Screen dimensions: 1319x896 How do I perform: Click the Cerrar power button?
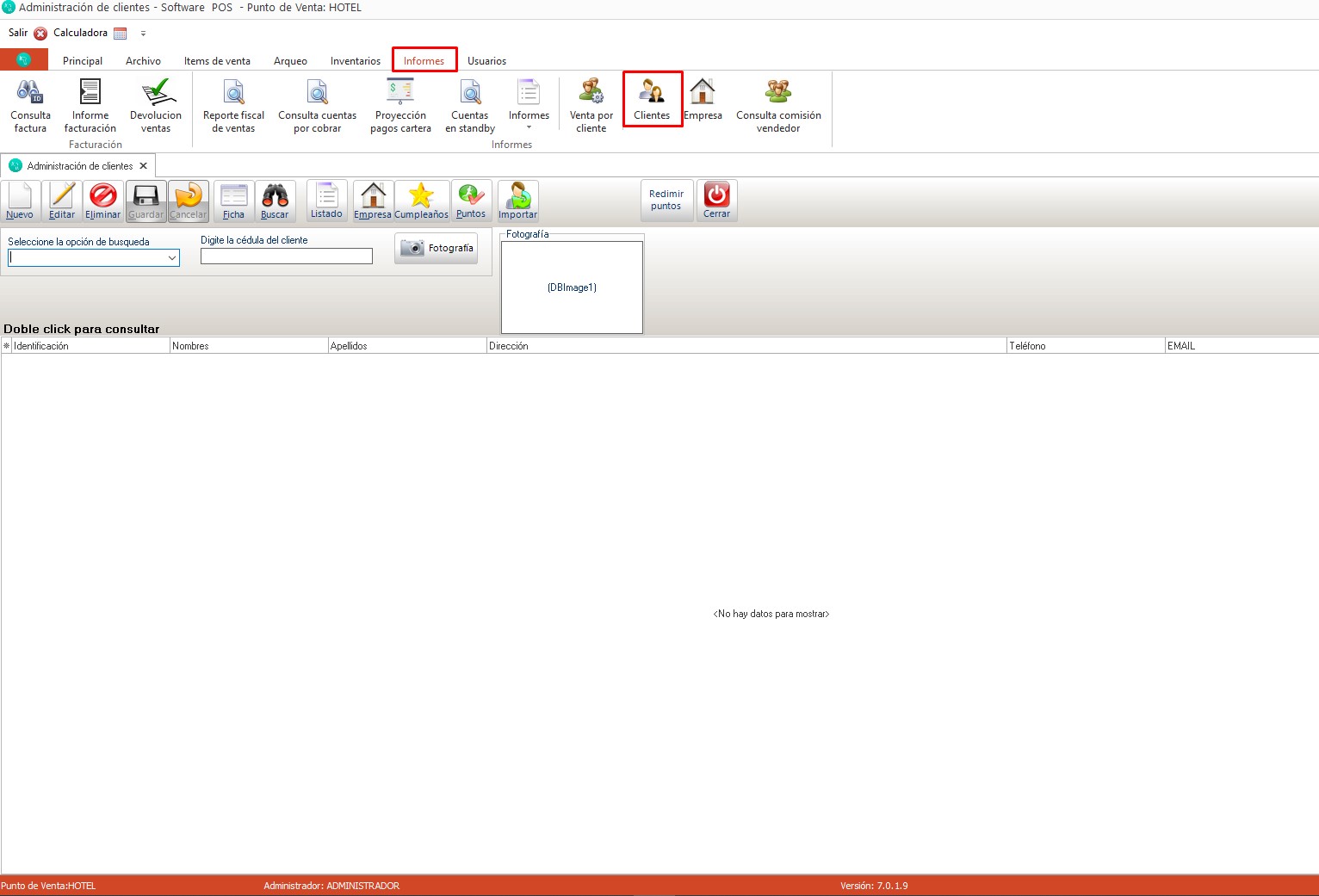(716, 201)
